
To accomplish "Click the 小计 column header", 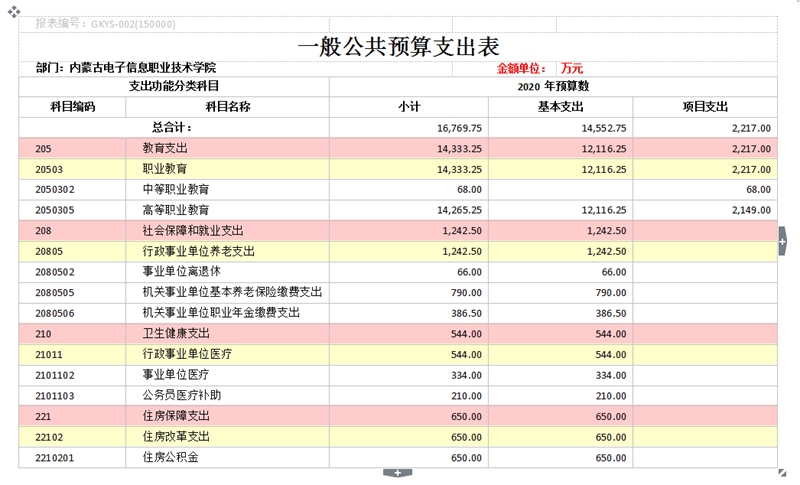I will [408, 106].
